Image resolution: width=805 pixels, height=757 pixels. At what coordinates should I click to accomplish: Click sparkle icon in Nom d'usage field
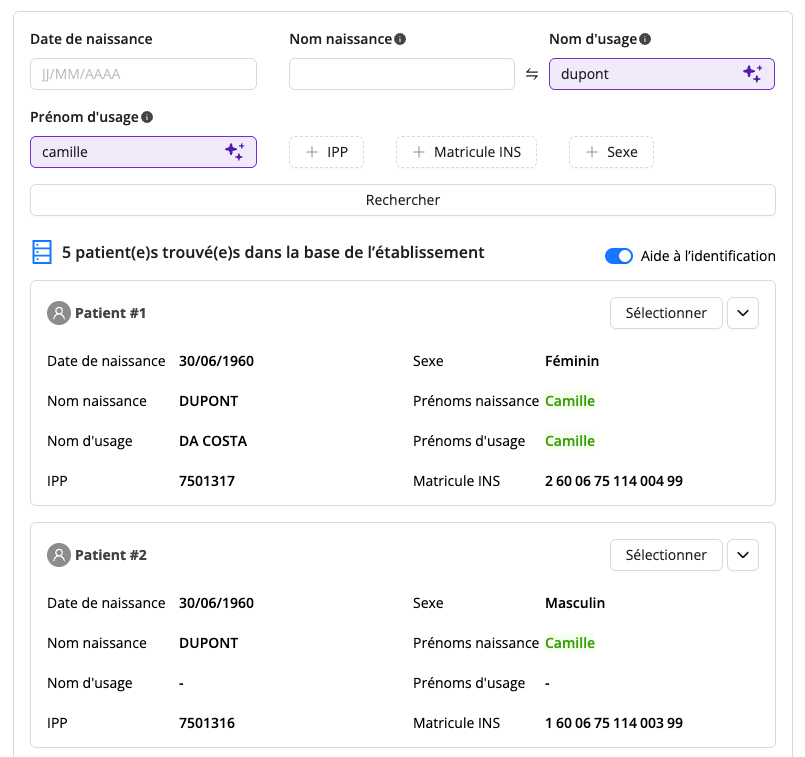[753, 73]
